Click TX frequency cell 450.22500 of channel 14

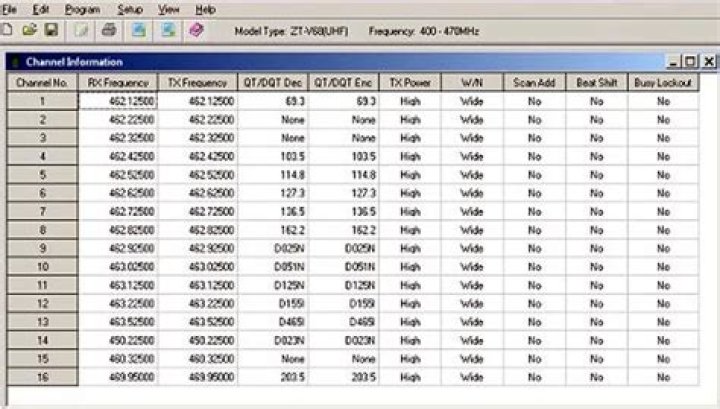tap(197, 340)
